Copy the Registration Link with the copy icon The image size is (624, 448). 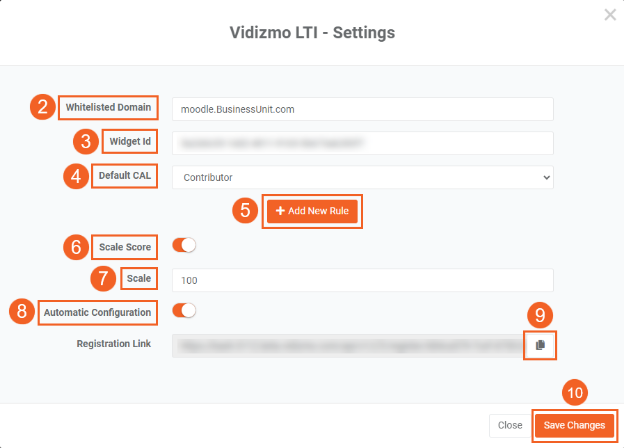tap(540, 344)
